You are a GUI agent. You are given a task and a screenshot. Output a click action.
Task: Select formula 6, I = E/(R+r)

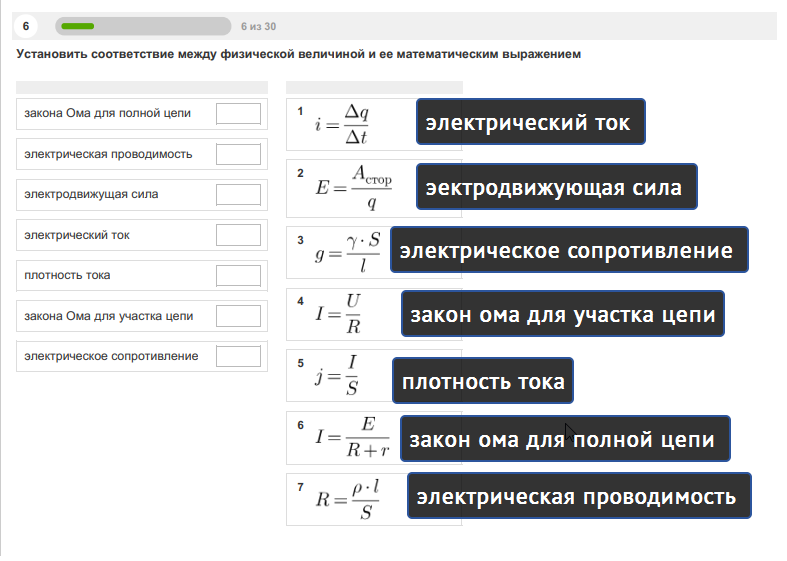[352, 438]
